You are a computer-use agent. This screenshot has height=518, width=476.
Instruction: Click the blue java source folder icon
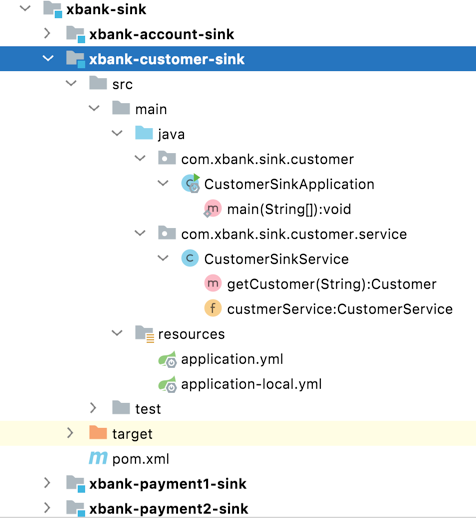144,133
